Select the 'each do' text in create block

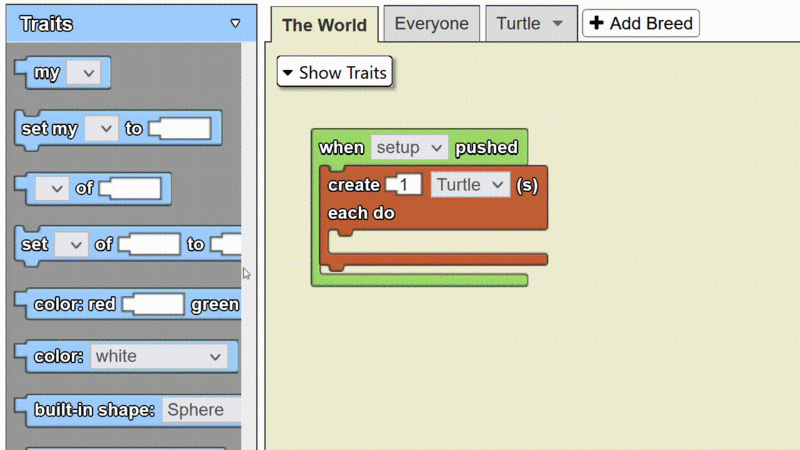coord(361,213)
